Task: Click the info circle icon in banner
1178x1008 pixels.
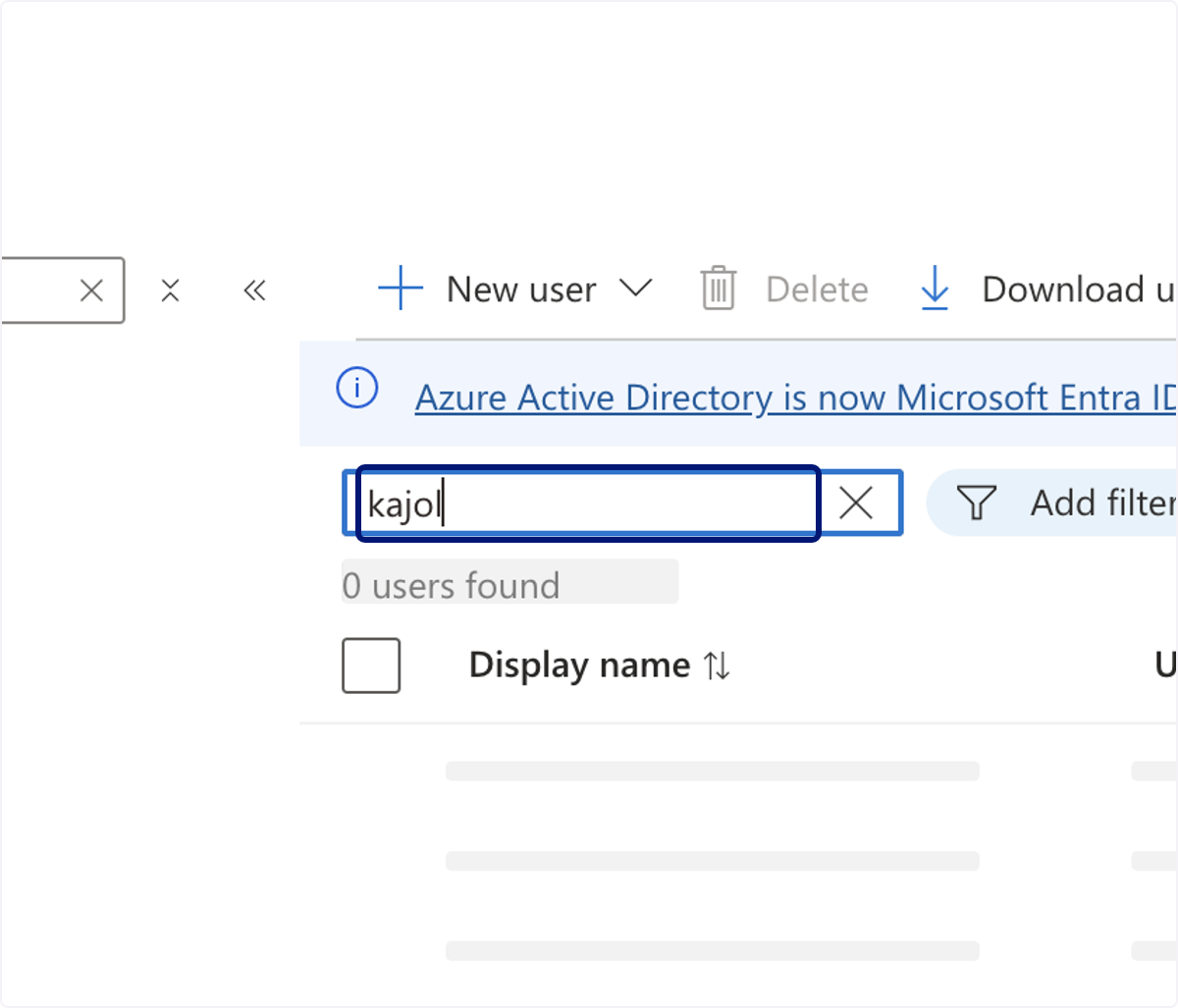Action: [x=357, y=388]
